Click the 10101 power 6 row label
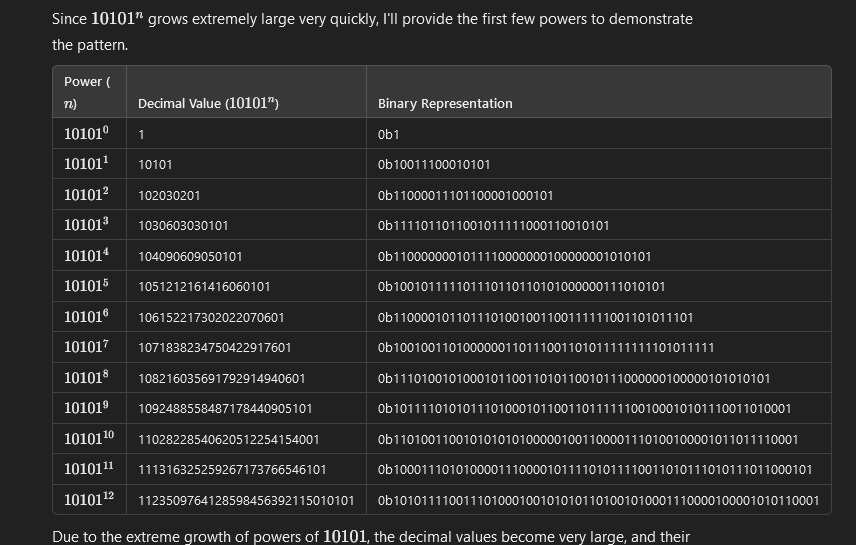The height and width of the screenshot is (545, 856). (x=86, y=317)
